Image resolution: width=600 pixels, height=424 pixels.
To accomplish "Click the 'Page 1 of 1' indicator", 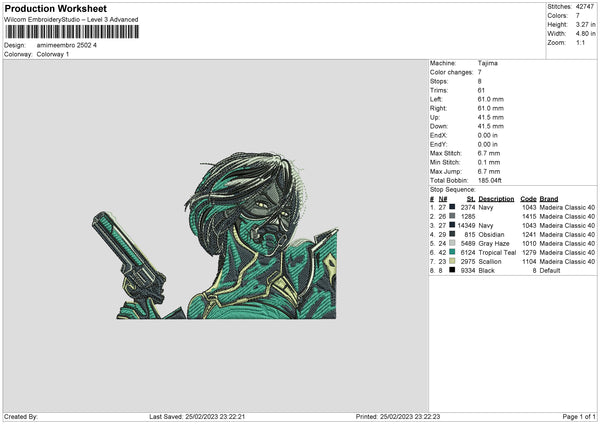I will (x=579, y=416).
